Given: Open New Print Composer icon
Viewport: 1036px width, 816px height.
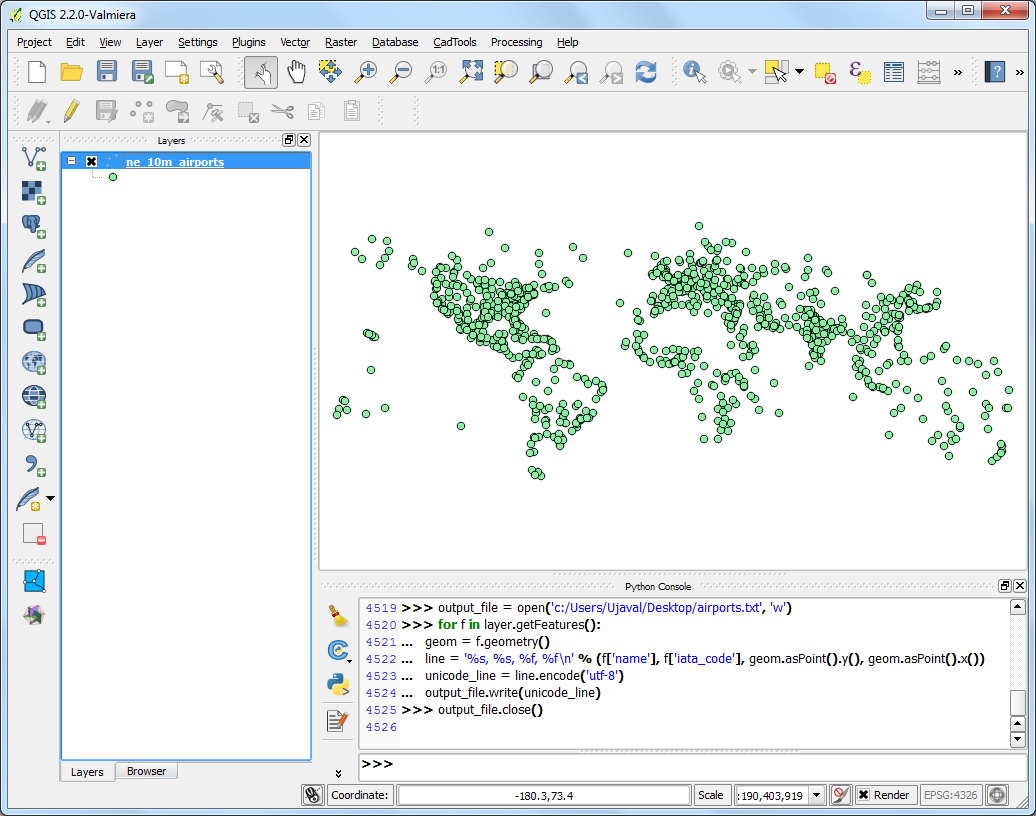Looking at the screenshot, I should click(177, 71).
